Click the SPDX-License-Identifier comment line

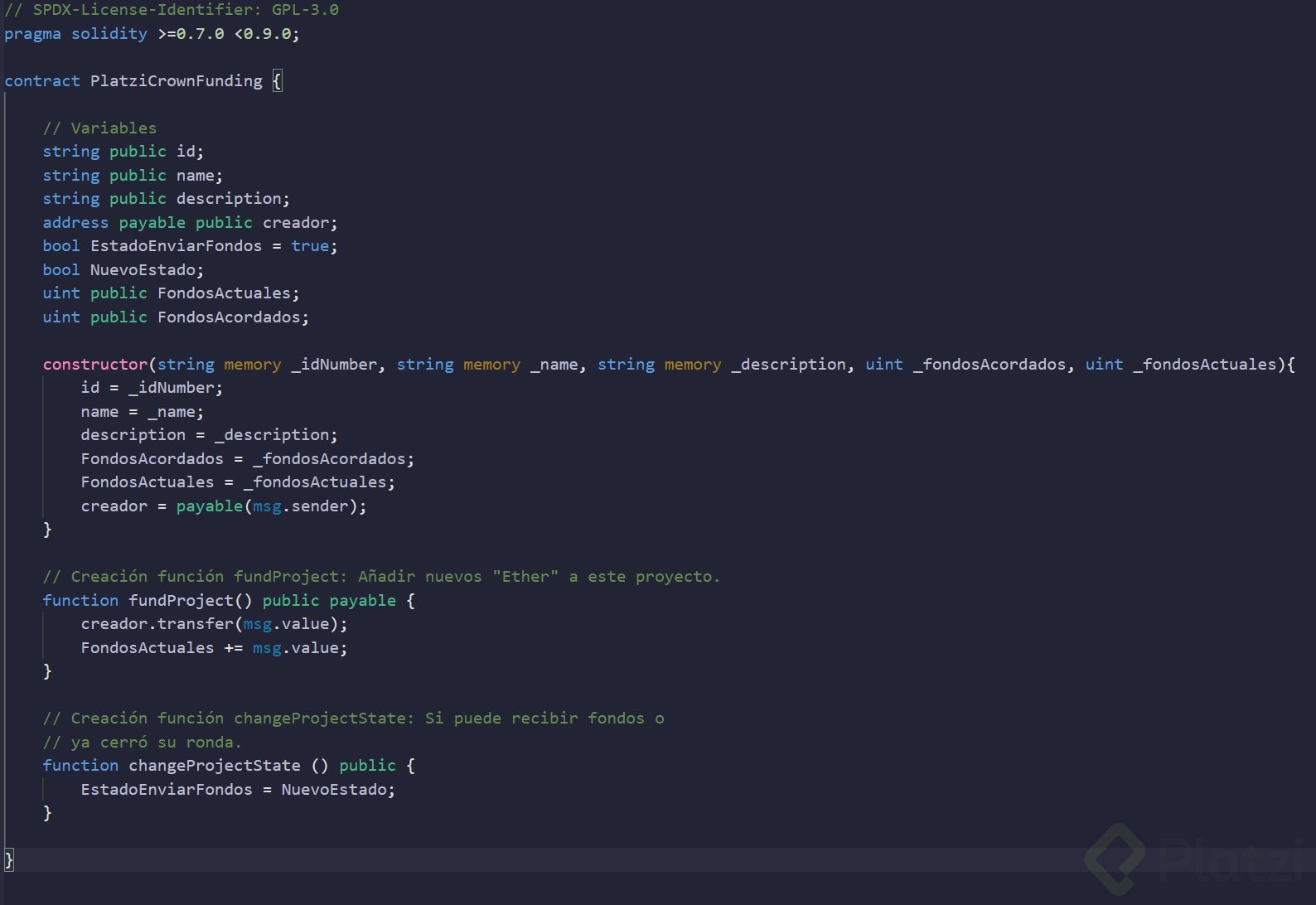tap(172, 10)
